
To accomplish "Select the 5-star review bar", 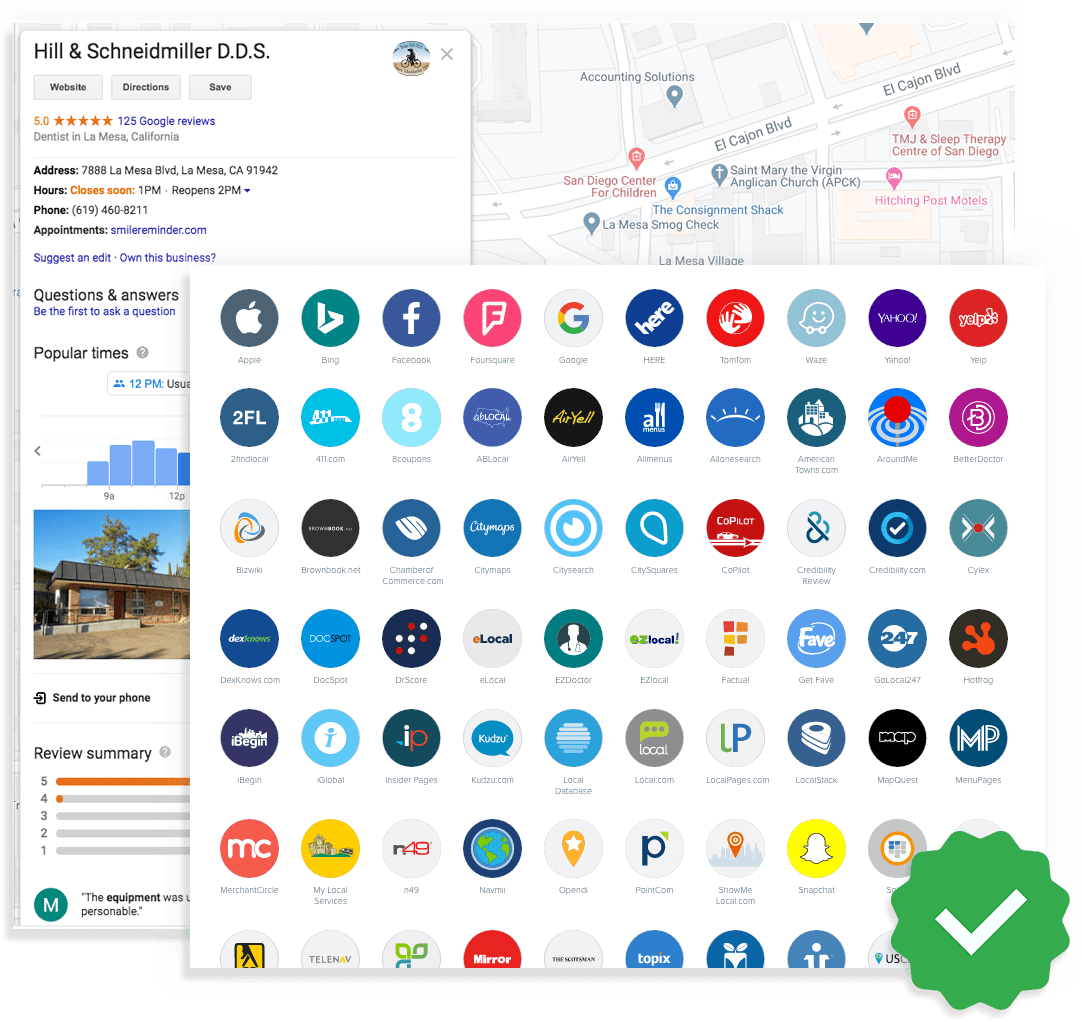I will [123, 781].
